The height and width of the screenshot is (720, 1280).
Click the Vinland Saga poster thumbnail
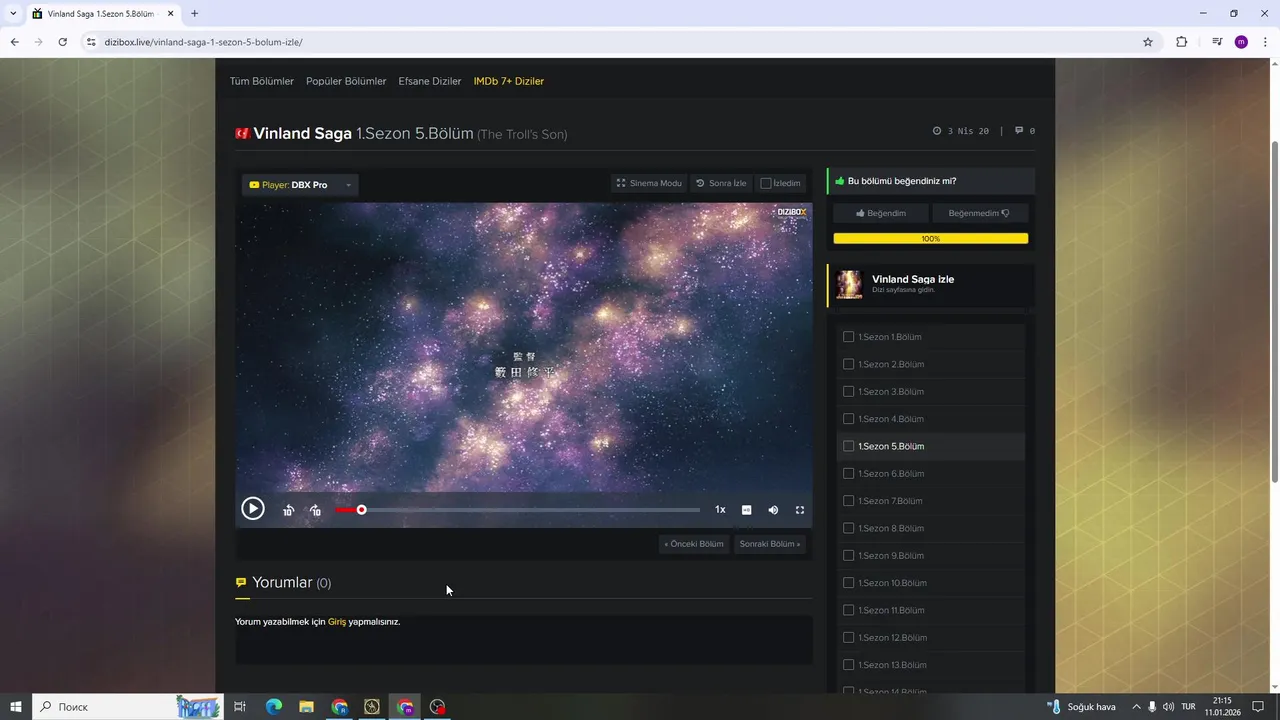tap(849, 285)
